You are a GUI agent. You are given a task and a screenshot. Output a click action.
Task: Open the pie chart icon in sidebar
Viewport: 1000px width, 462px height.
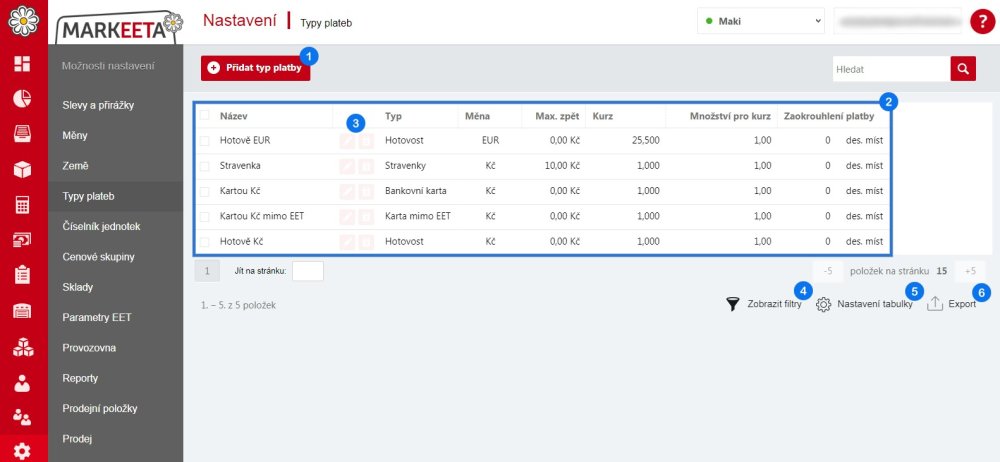(22, 98)
